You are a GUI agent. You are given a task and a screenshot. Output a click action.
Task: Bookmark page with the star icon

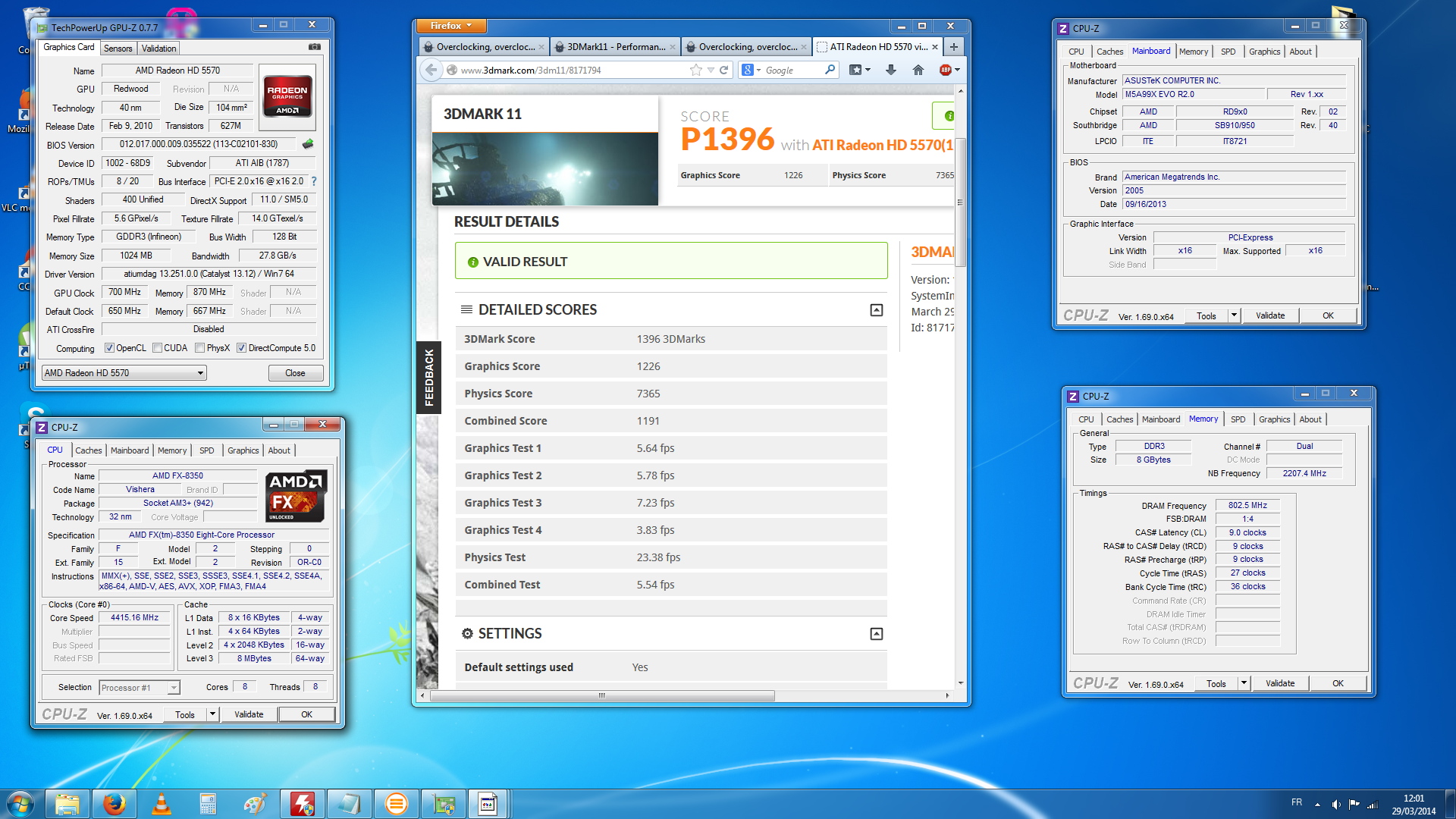[696, 70]
